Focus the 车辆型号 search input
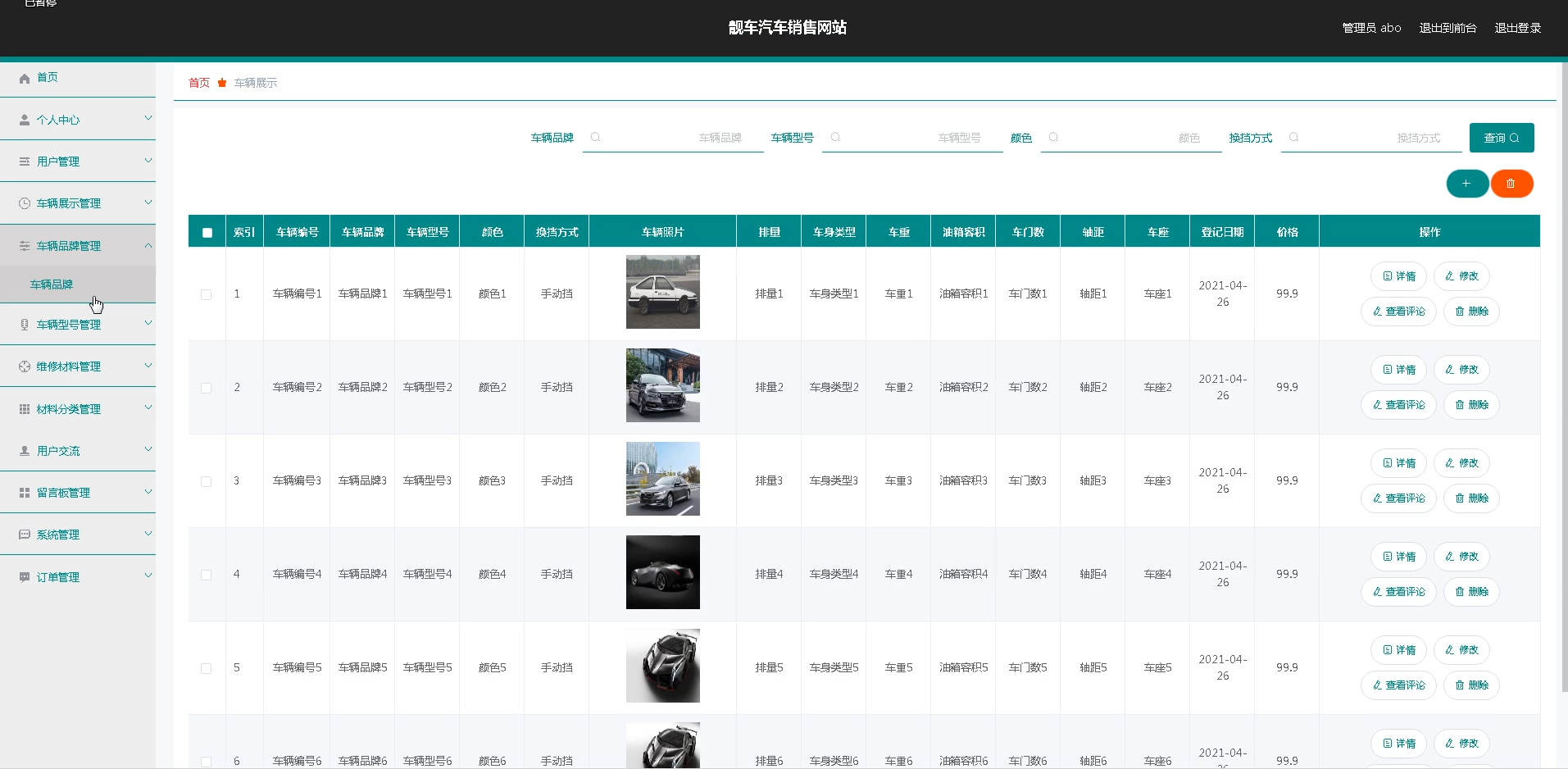This screenshot has width=1568, height=769. click(x=912, y=138)
